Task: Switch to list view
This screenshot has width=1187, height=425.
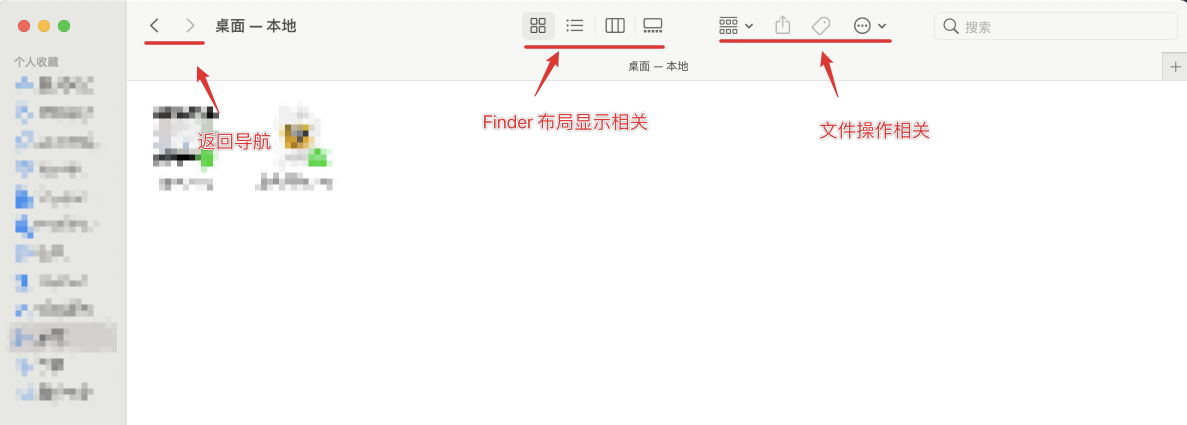Action: click(575, 26)
